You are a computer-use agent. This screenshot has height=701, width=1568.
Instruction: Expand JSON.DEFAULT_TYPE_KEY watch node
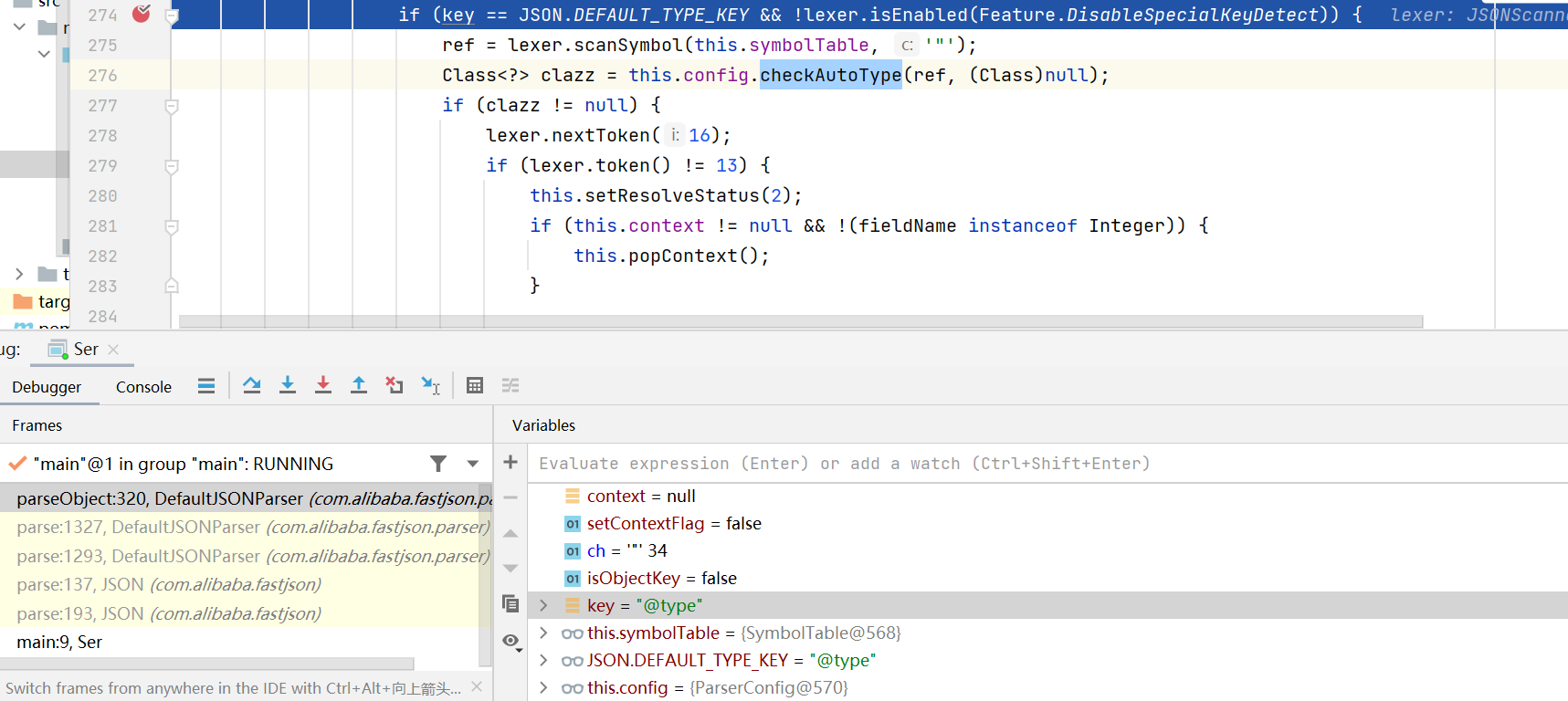(x=544, y=660)
